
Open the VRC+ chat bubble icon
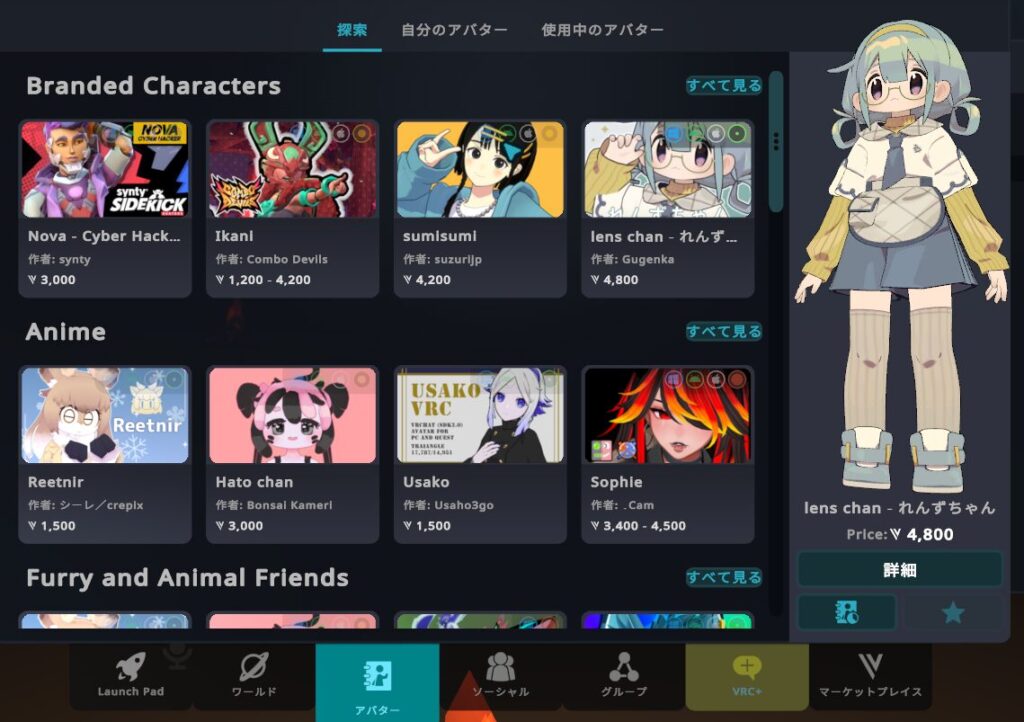[746, 667]
